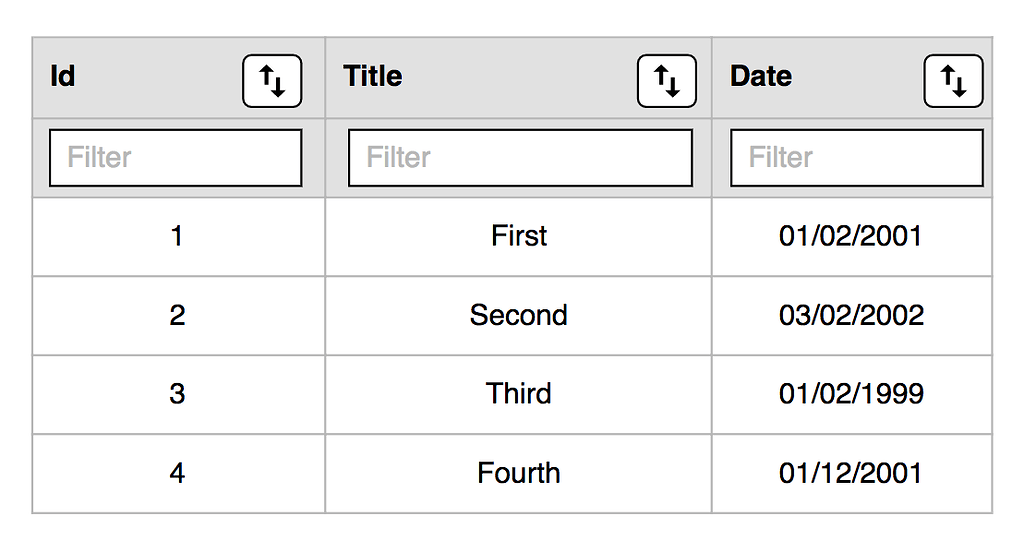Click the date 01/02/2001
The image size is (1024, 541).
pyautogui.click(x=851, y=236)
